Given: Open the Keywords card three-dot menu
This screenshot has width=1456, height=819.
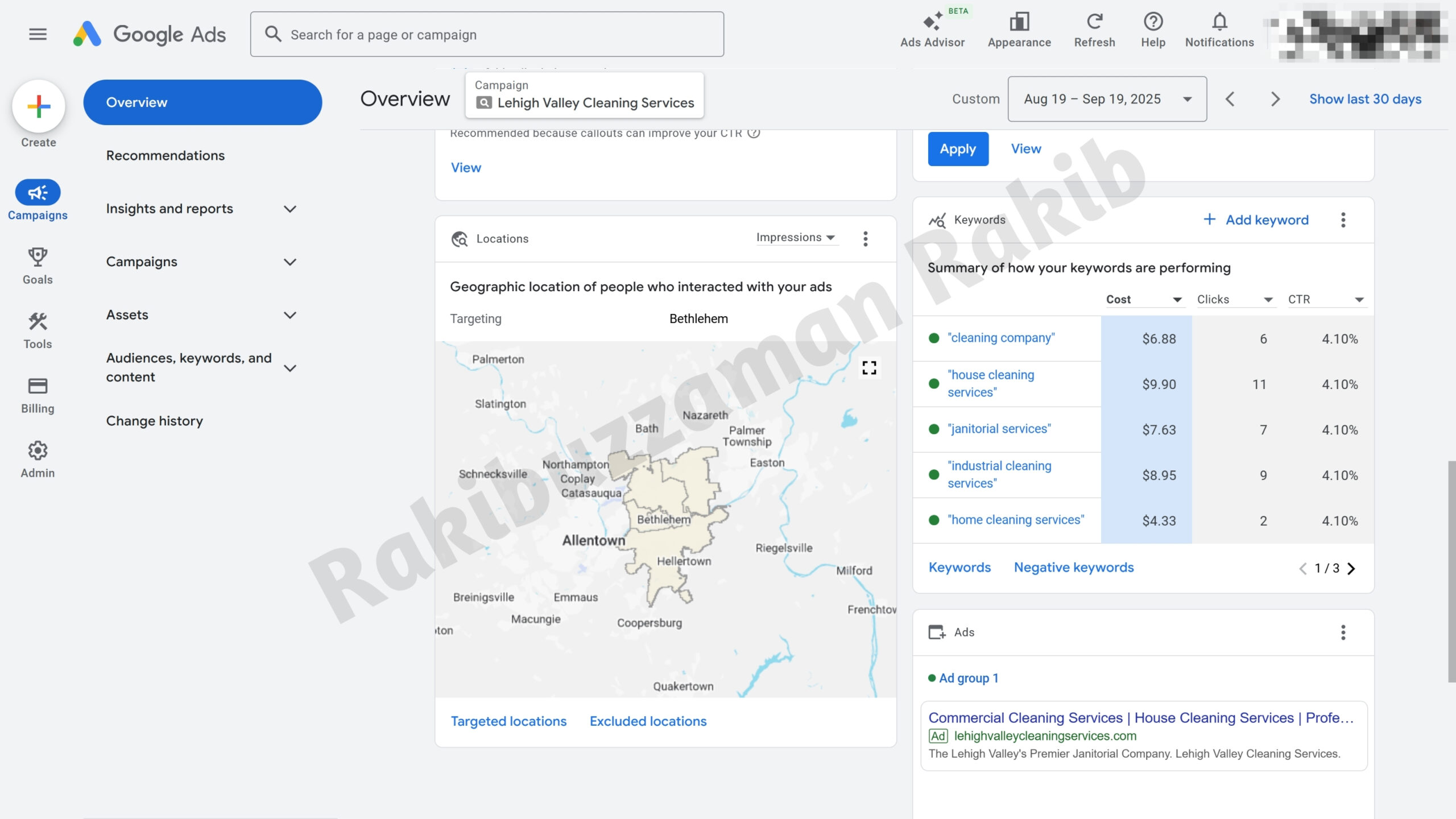Looking at the screenshot, I should (x=1343, y=220).
